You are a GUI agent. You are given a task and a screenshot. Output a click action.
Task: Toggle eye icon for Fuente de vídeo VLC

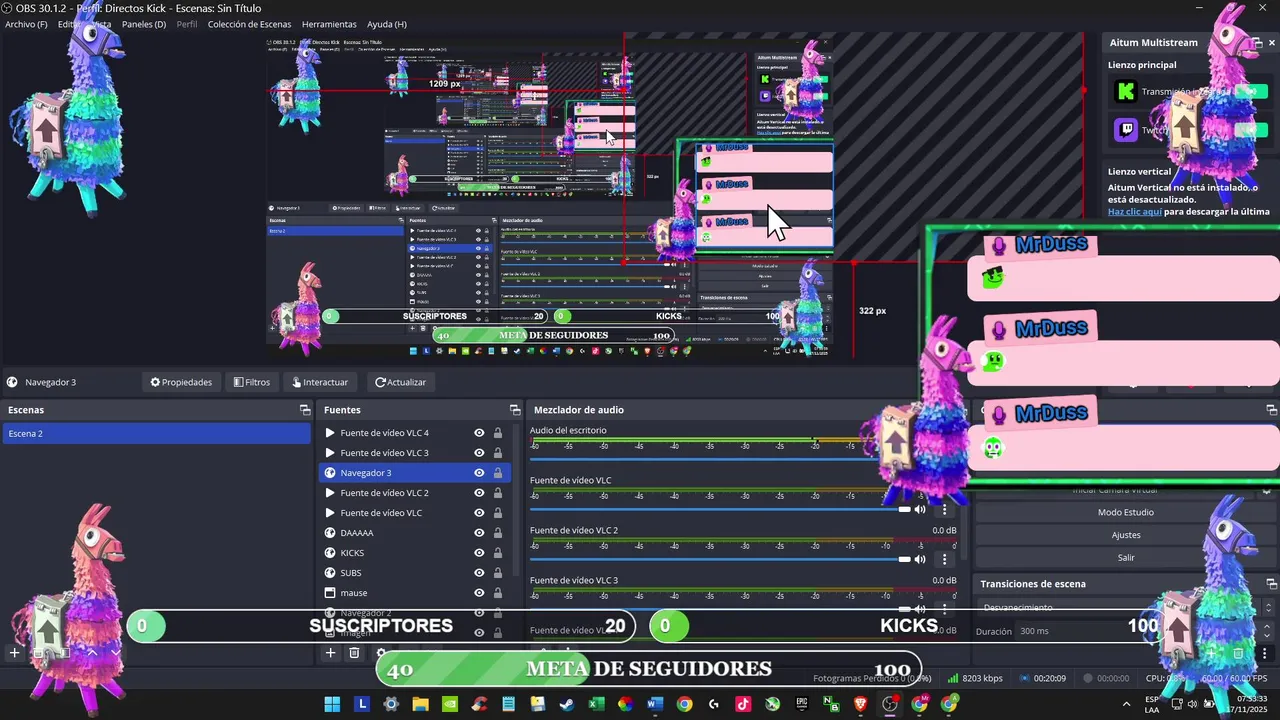coord(479,513)
